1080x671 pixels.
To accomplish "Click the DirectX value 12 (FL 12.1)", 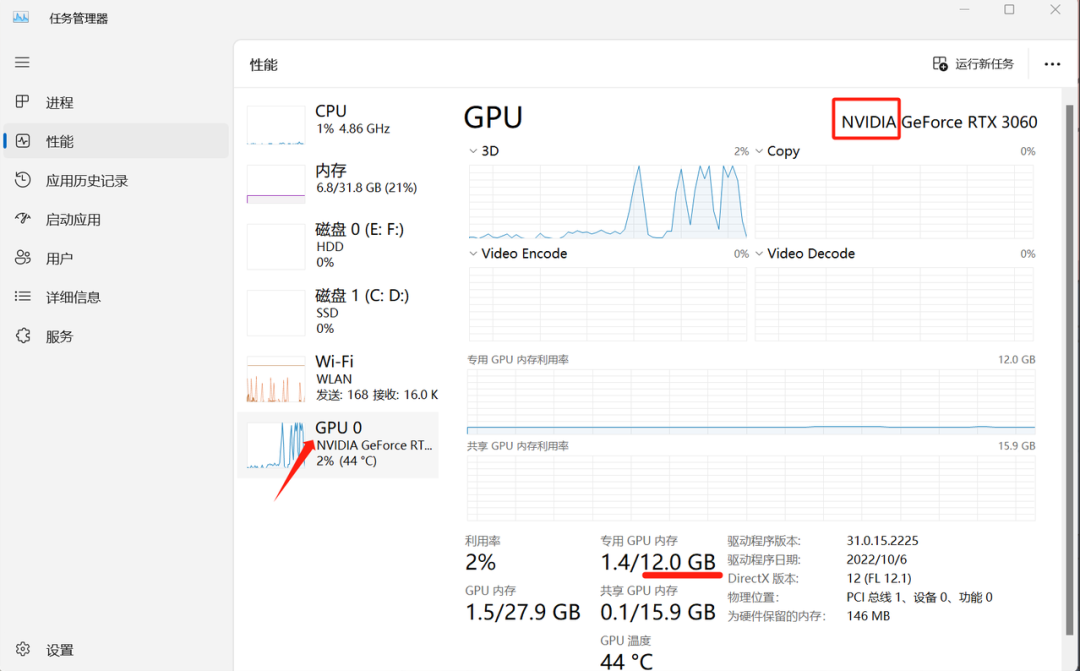I will (x=879, y=578).
